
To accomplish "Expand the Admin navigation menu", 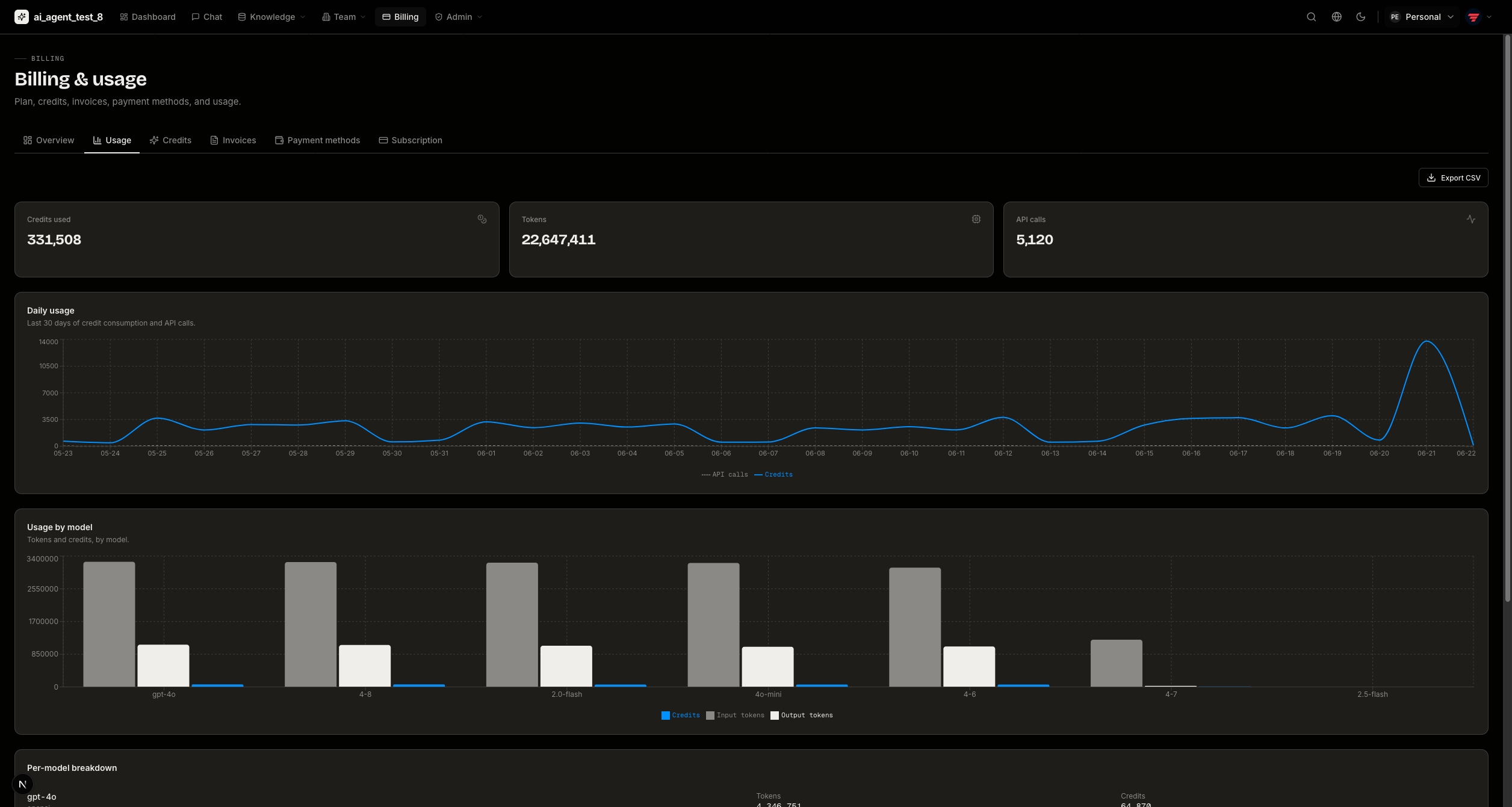I will 459,17.
